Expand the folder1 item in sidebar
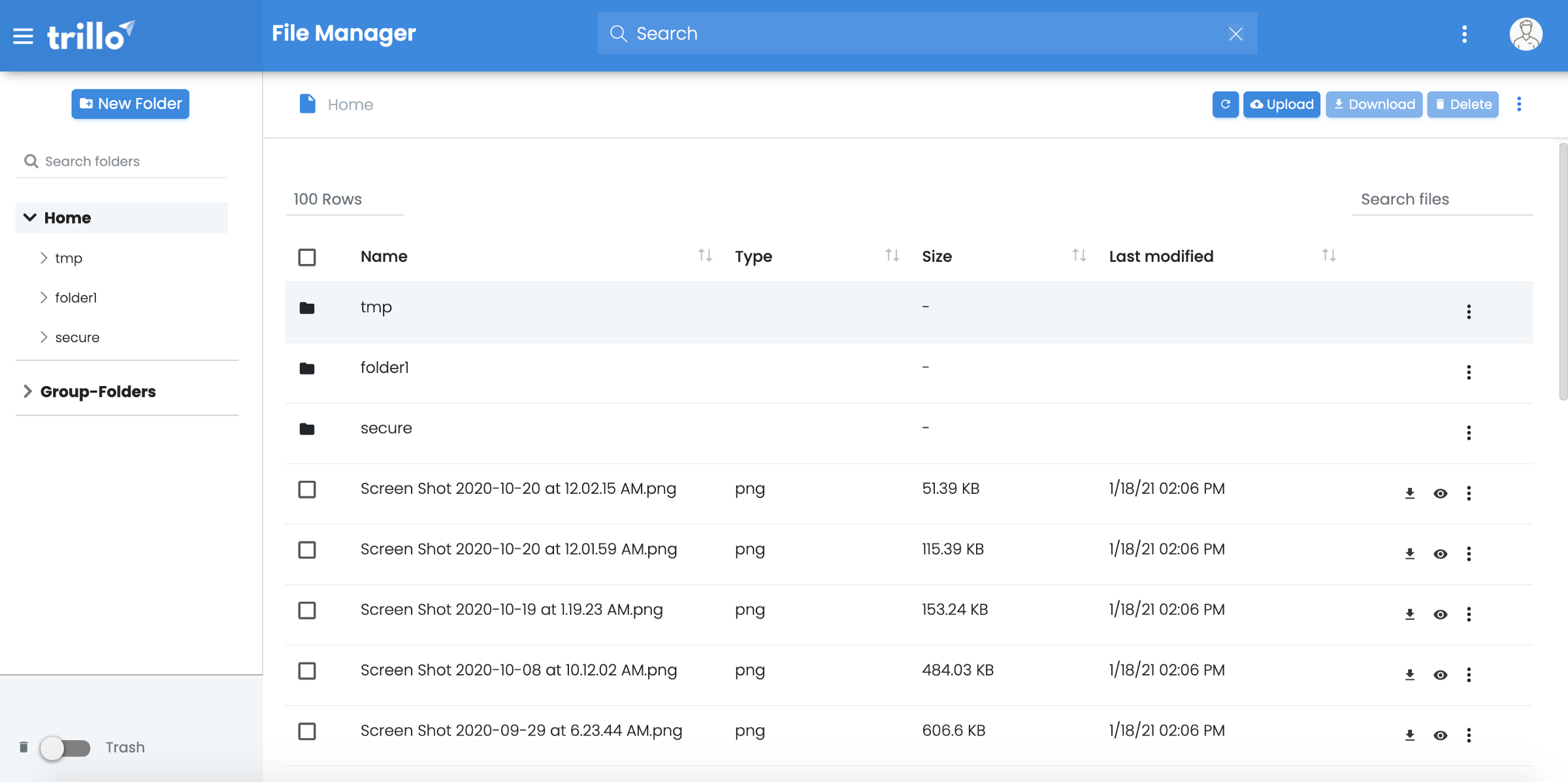This screenshot has height=782, width=1568. pos(43,297)
